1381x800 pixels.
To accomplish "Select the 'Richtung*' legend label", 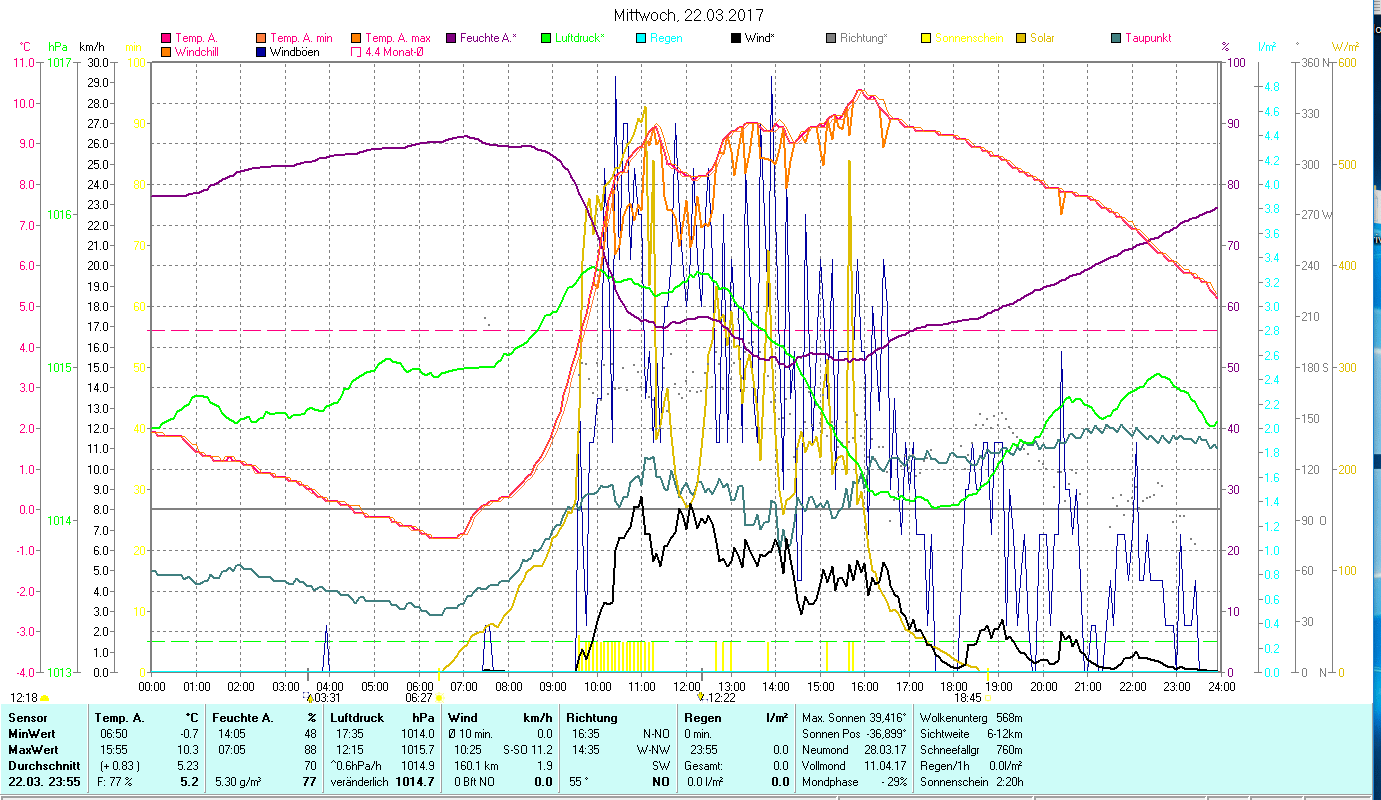I will [x=864, y=38].
